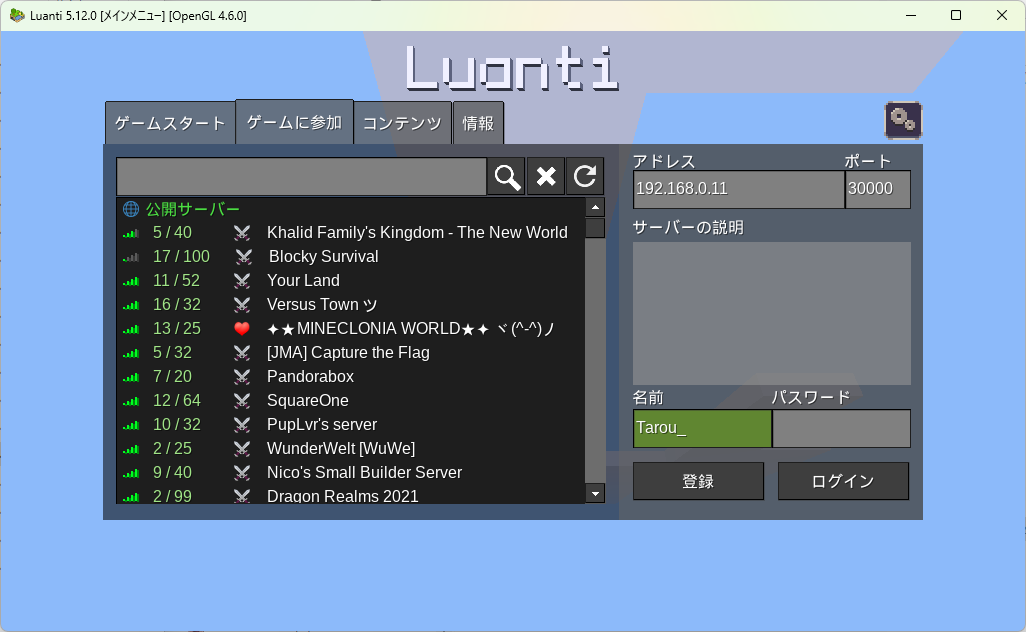Open the 情報 tab
1026x632 pixels.
click(478, 123)
